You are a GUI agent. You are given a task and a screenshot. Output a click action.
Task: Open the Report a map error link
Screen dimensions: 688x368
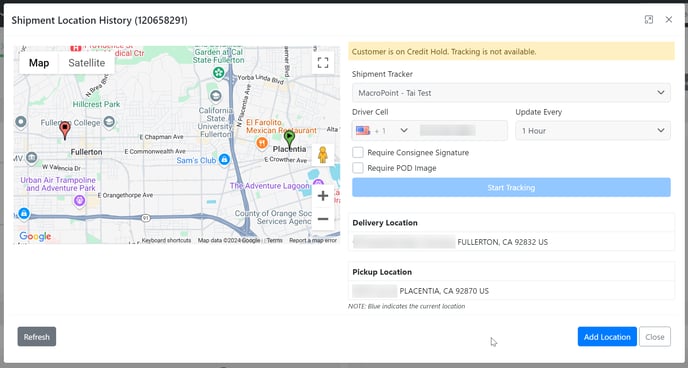[313, 240]
